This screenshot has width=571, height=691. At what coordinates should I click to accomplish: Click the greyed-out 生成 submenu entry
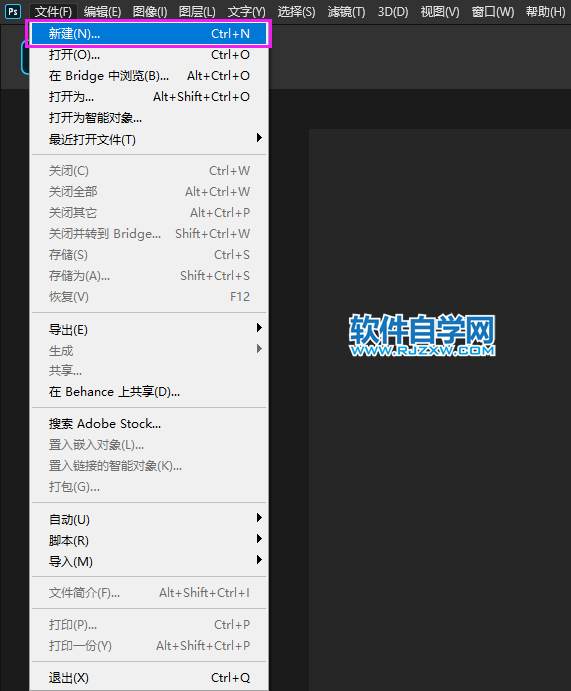coord(149,351)
